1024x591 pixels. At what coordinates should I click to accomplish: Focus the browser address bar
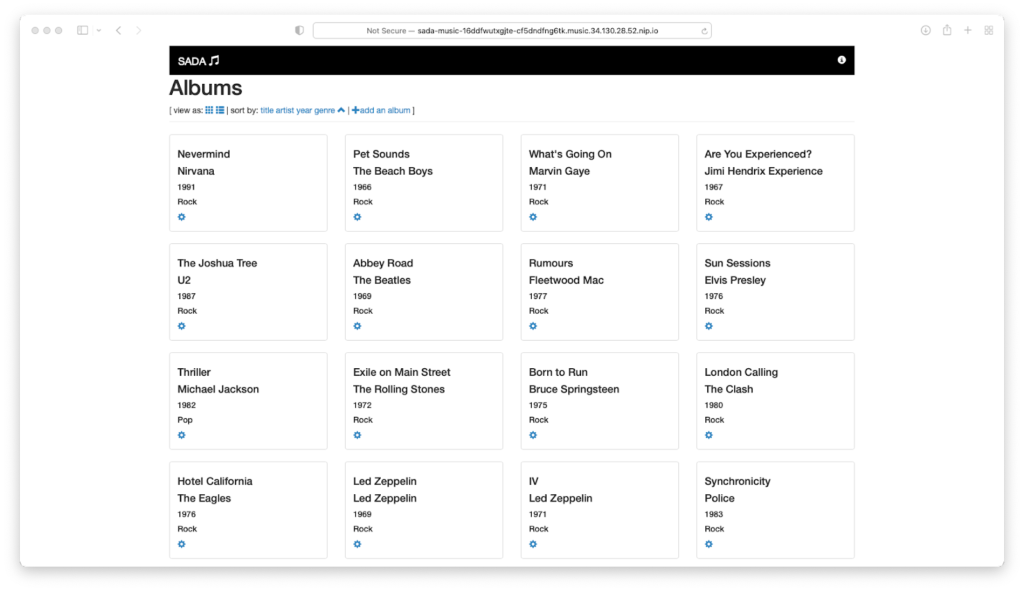coord(512,31)
